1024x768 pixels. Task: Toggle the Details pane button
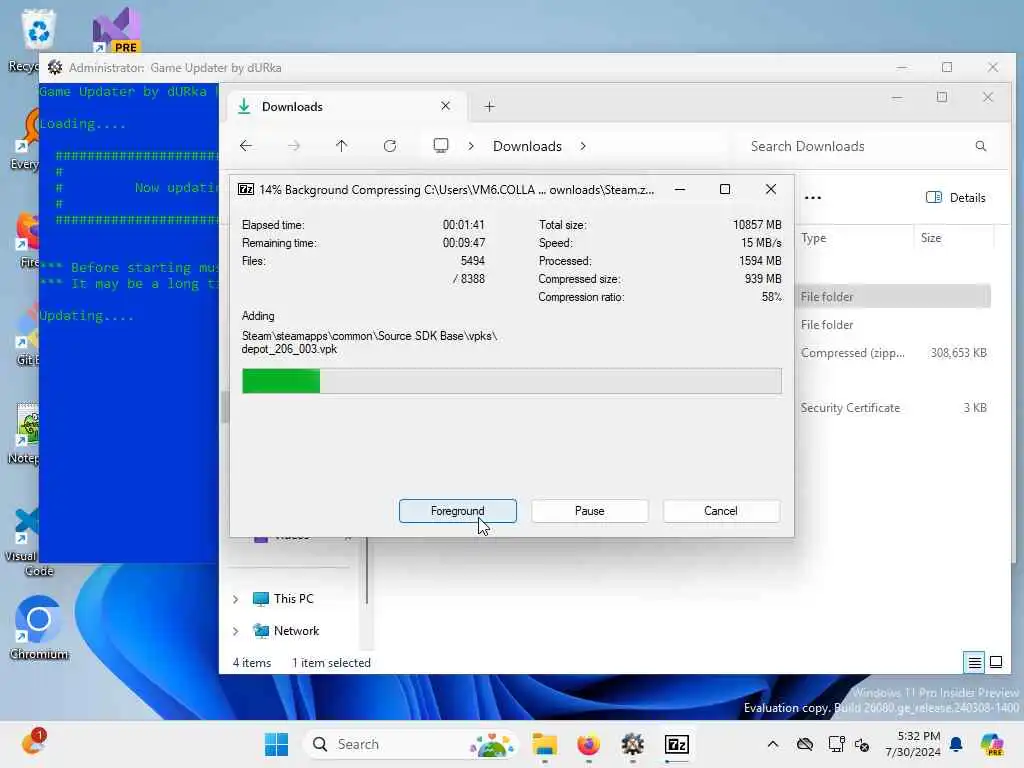point(955,197)
